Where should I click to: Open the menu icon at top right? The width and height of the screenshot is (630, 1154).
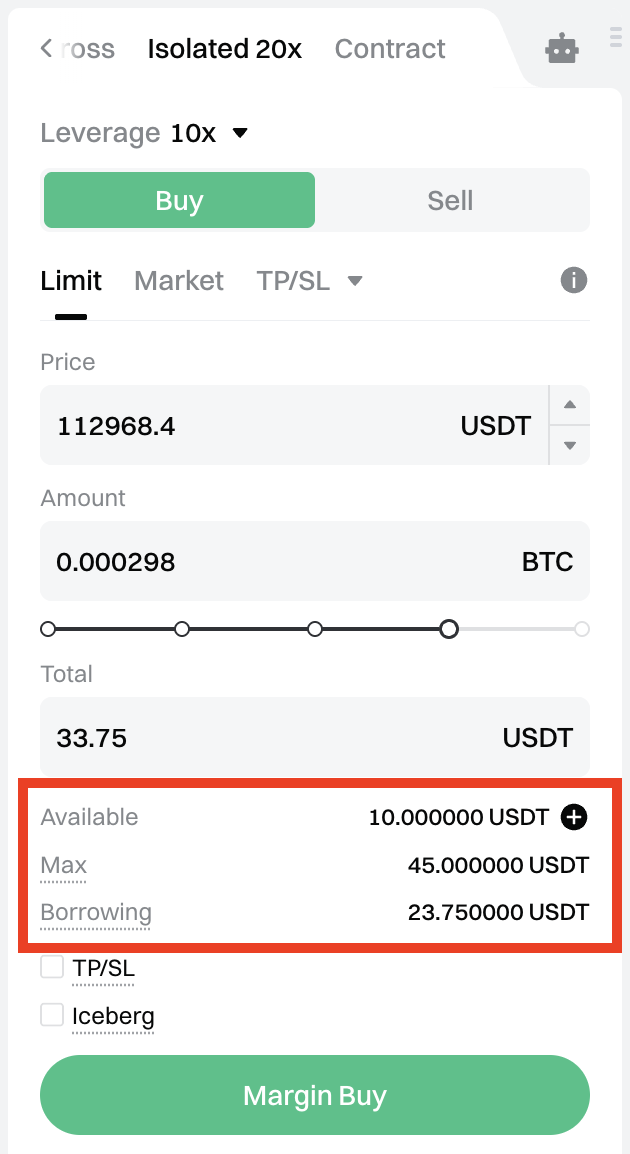tap(616, 38)
